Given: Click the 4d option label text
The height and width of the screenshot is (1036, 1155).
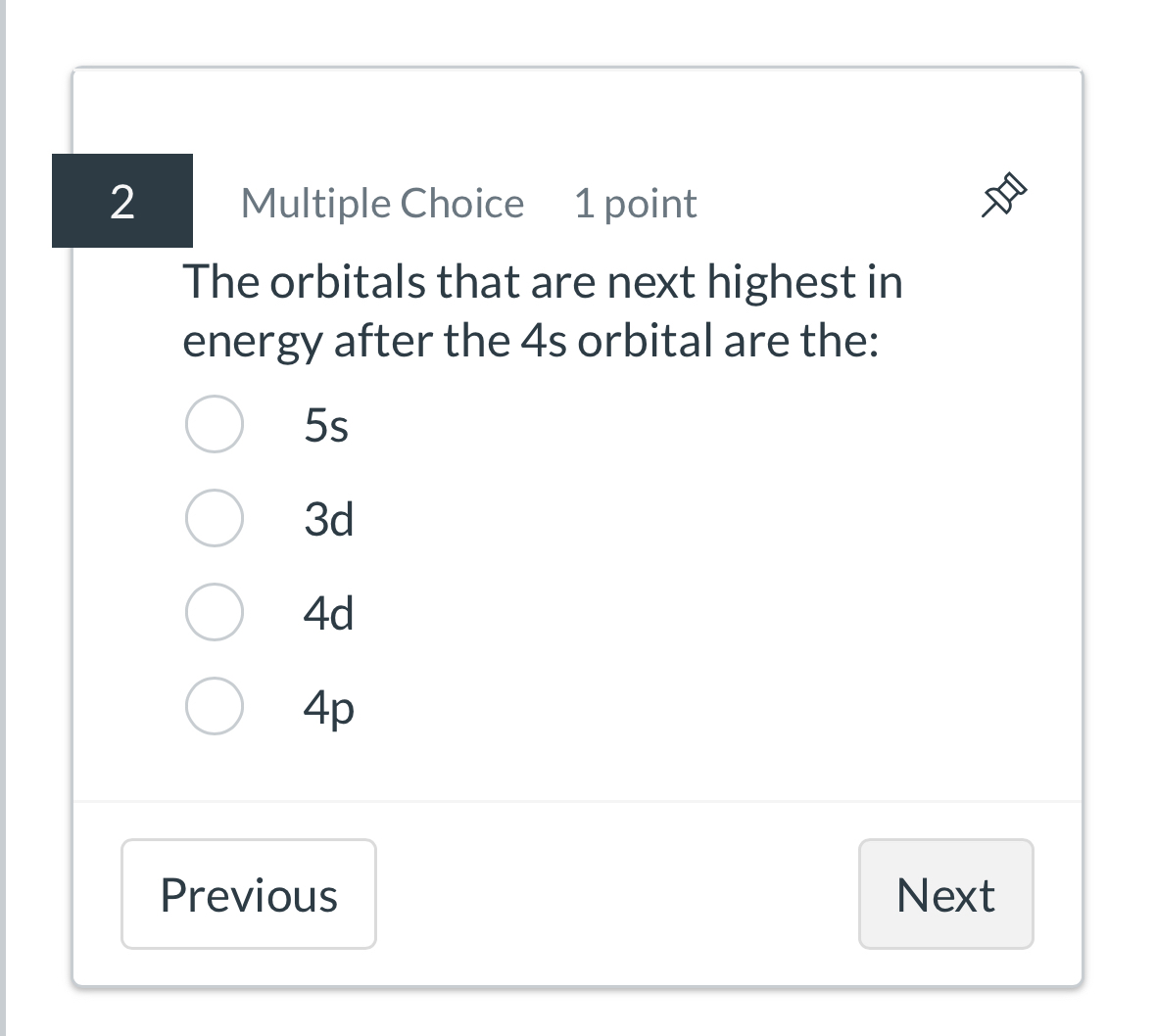Looking at the screenshot, I should (329, 612).
